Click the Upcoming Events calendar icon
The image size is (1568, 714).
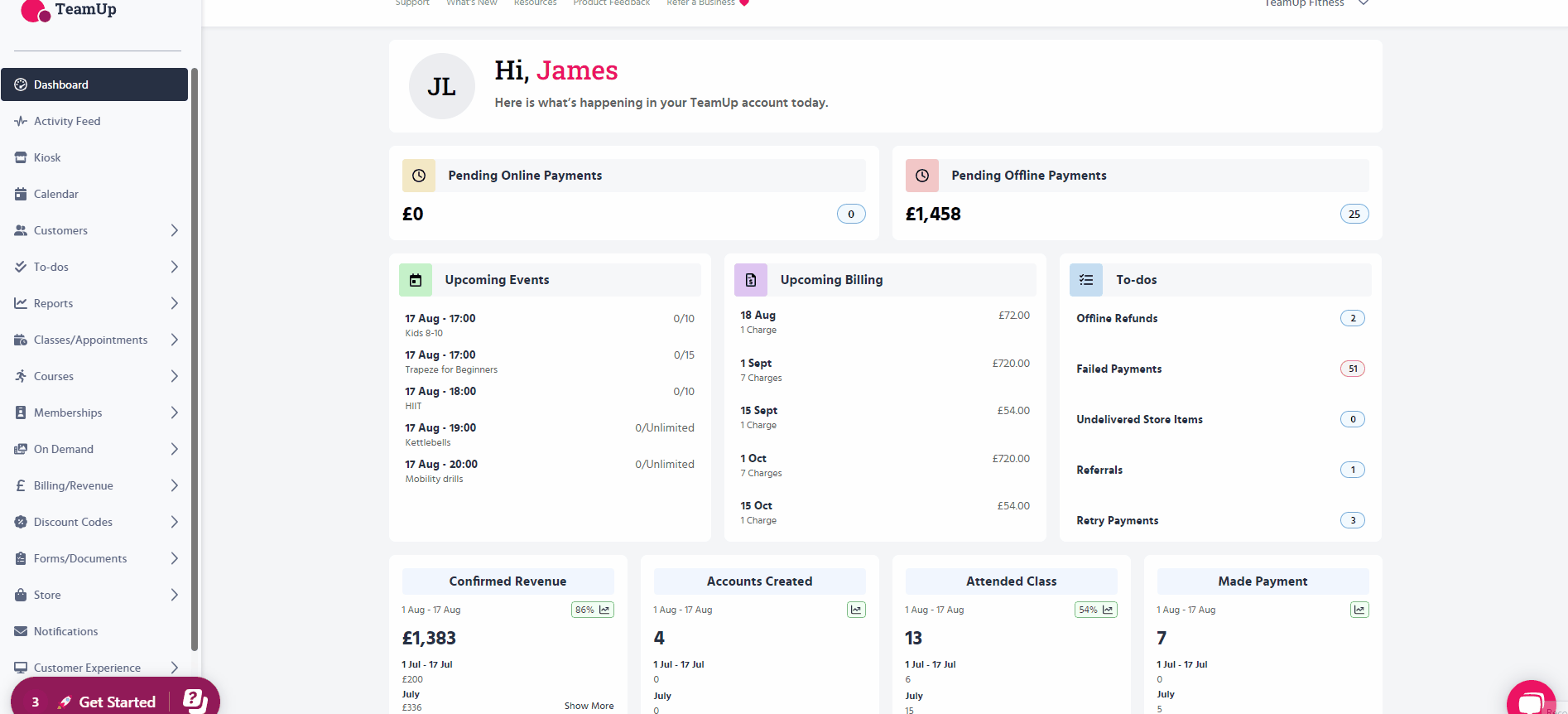point(416,280)
